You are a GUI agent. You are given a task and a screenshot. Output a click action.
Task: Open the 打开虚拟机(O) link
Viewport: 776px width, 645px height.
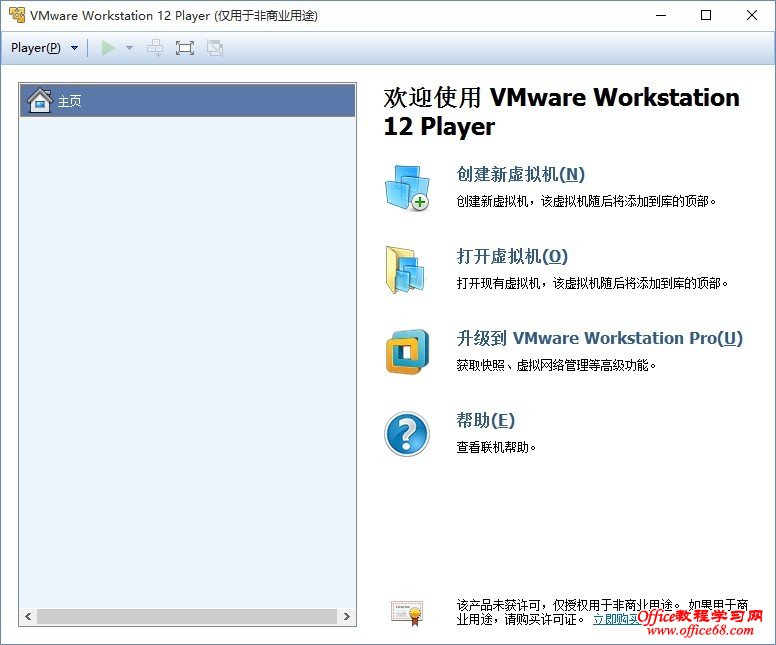coord(512,256)
